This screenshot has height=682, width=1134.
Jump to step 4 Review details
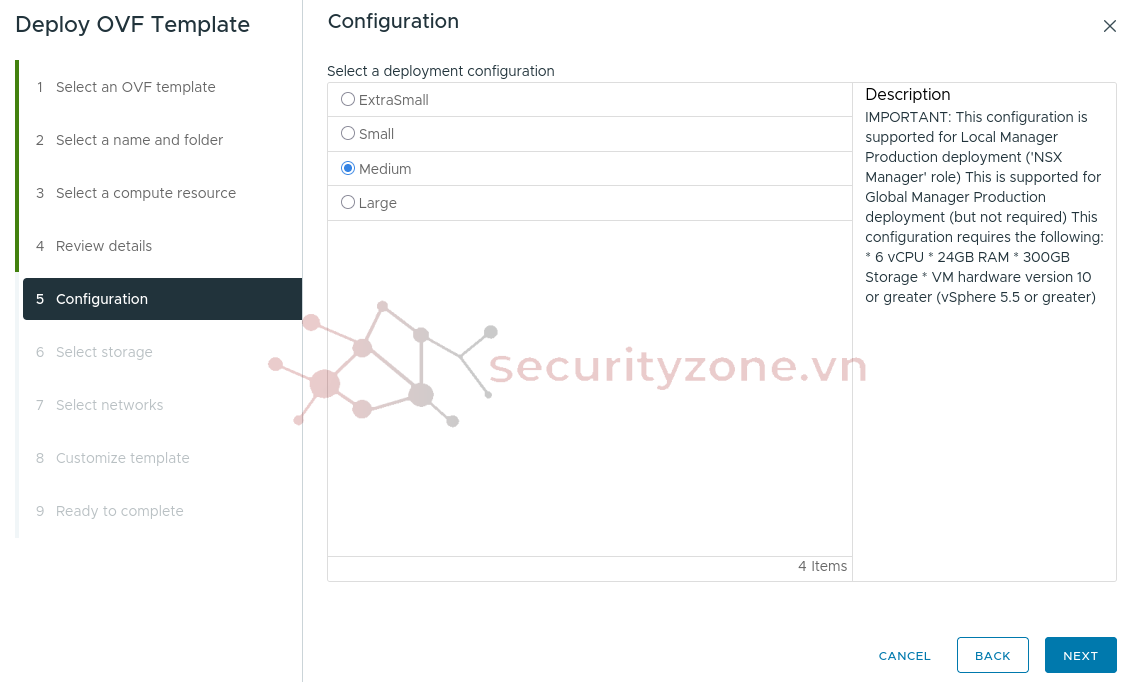point(104,246)
